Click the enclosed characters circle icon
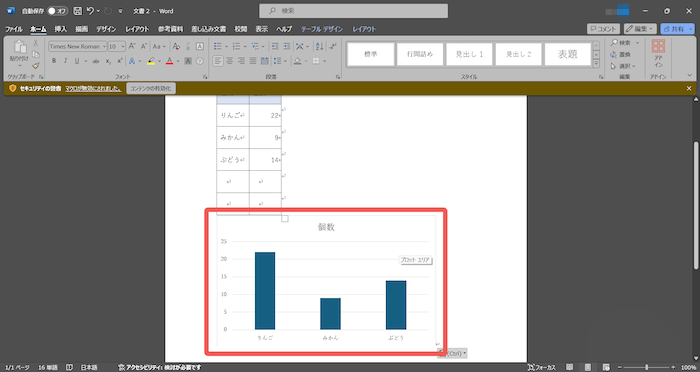700x372 pixels. coord(200,61)
